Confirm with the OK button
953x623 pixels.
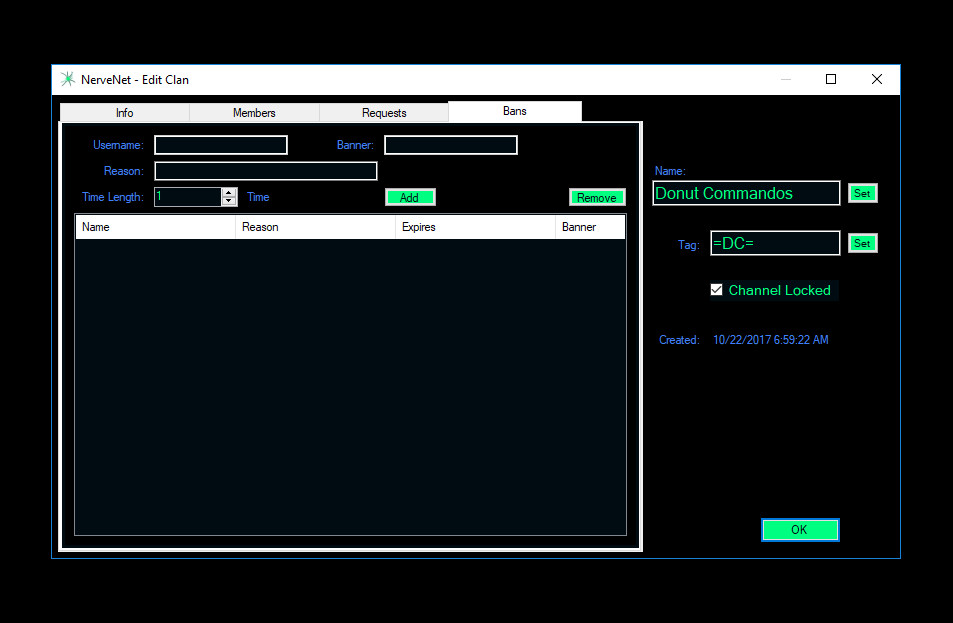click(x=799, y=530)
